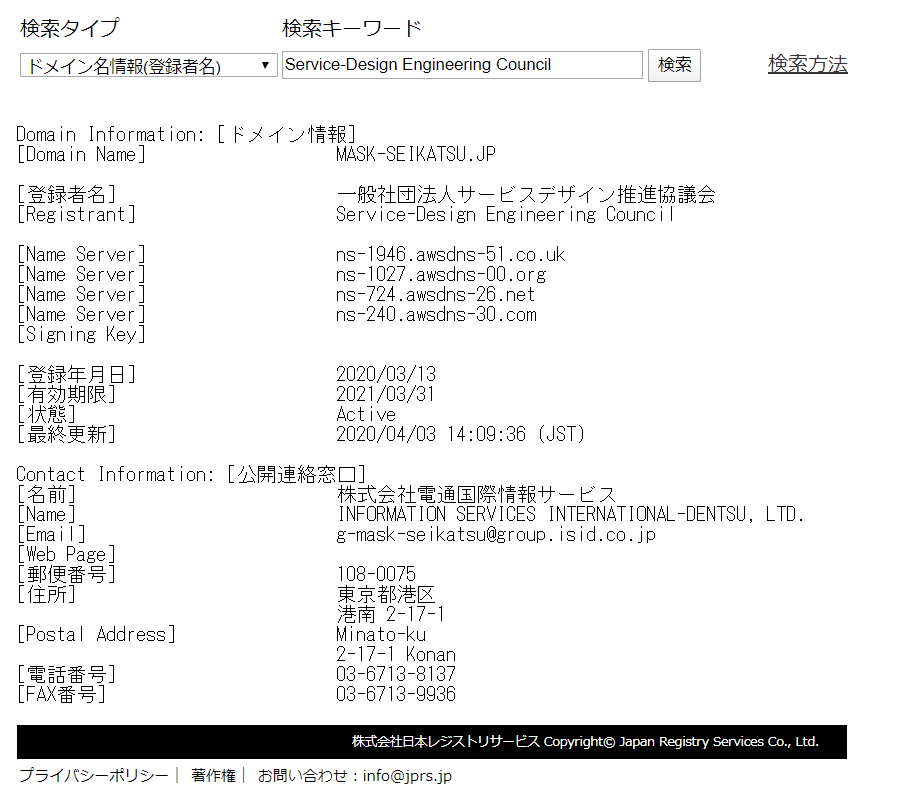Click the [Email] label
This screenshot has width=899, height=801.
(x=52, y=534)
